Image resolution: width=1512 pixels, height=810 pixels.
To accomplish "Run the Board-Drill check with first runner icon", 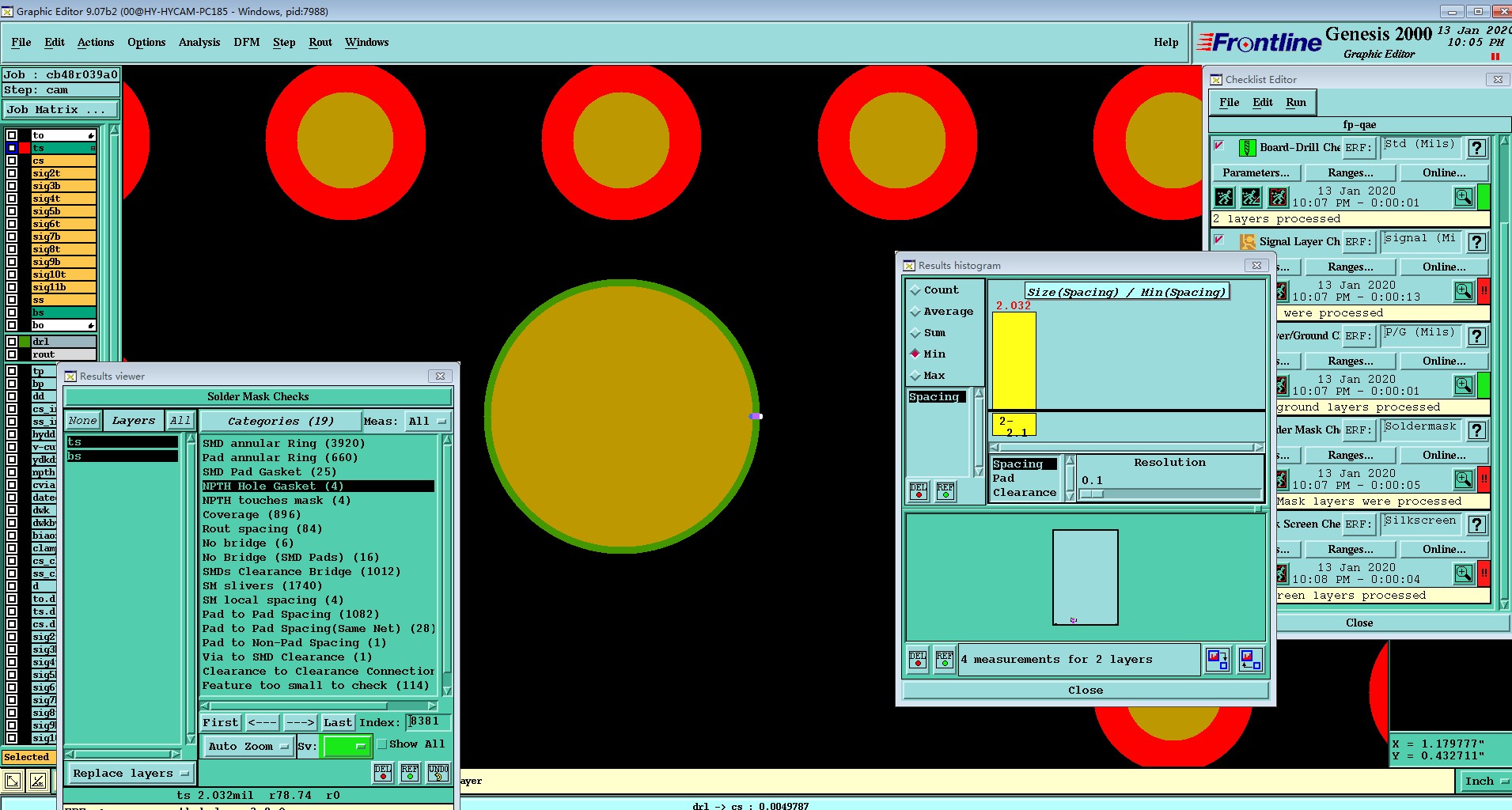I will pos(1224,197).
